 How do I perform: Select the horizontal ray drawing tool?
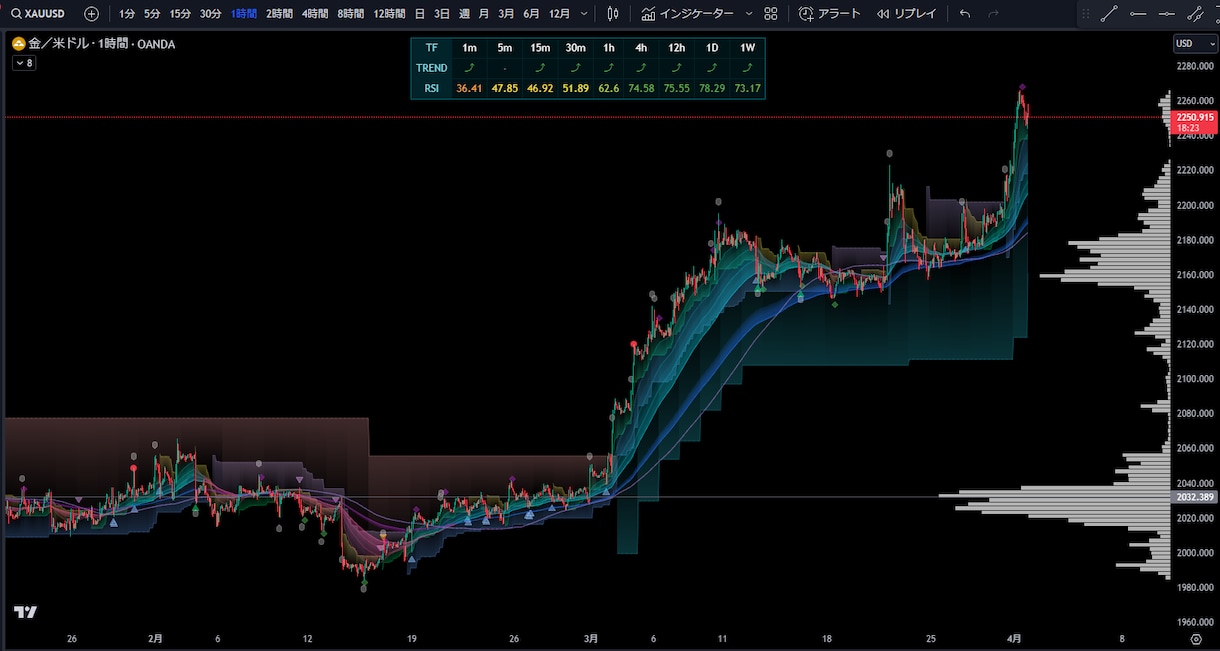click(x=1138, y=14)
